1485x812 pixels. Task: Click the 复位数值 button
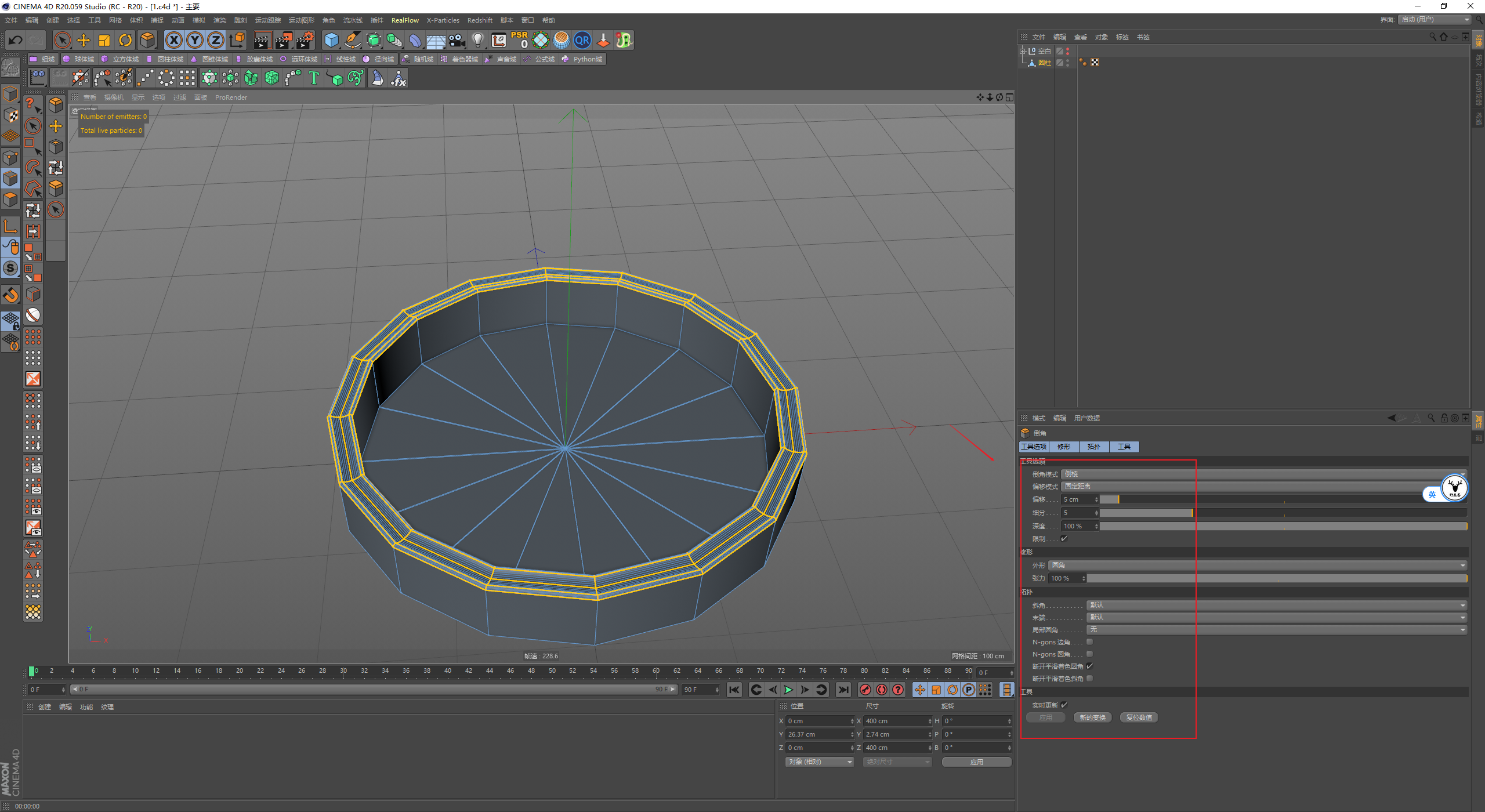point(1139,718)
